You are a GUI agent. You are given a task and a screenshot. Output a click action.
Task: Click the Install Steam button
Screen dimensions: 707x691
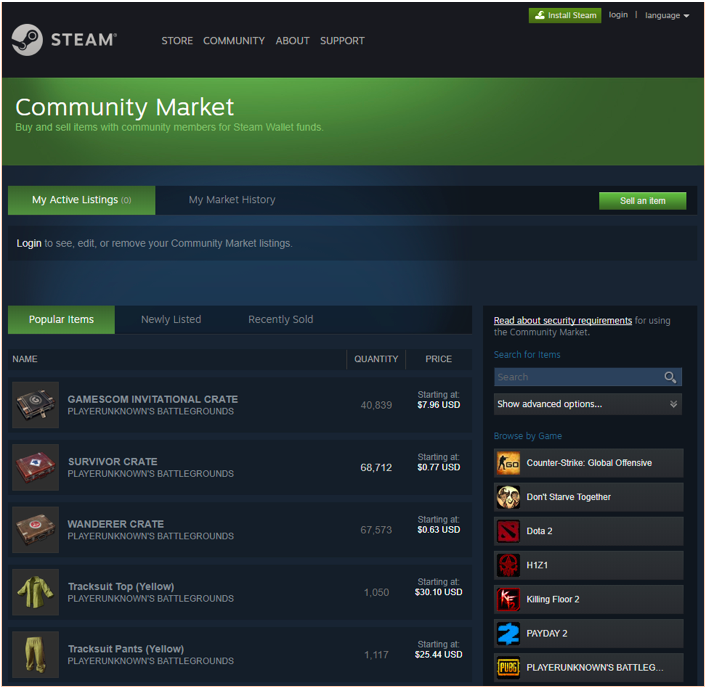pyautogui.click(x=565, y=15)
